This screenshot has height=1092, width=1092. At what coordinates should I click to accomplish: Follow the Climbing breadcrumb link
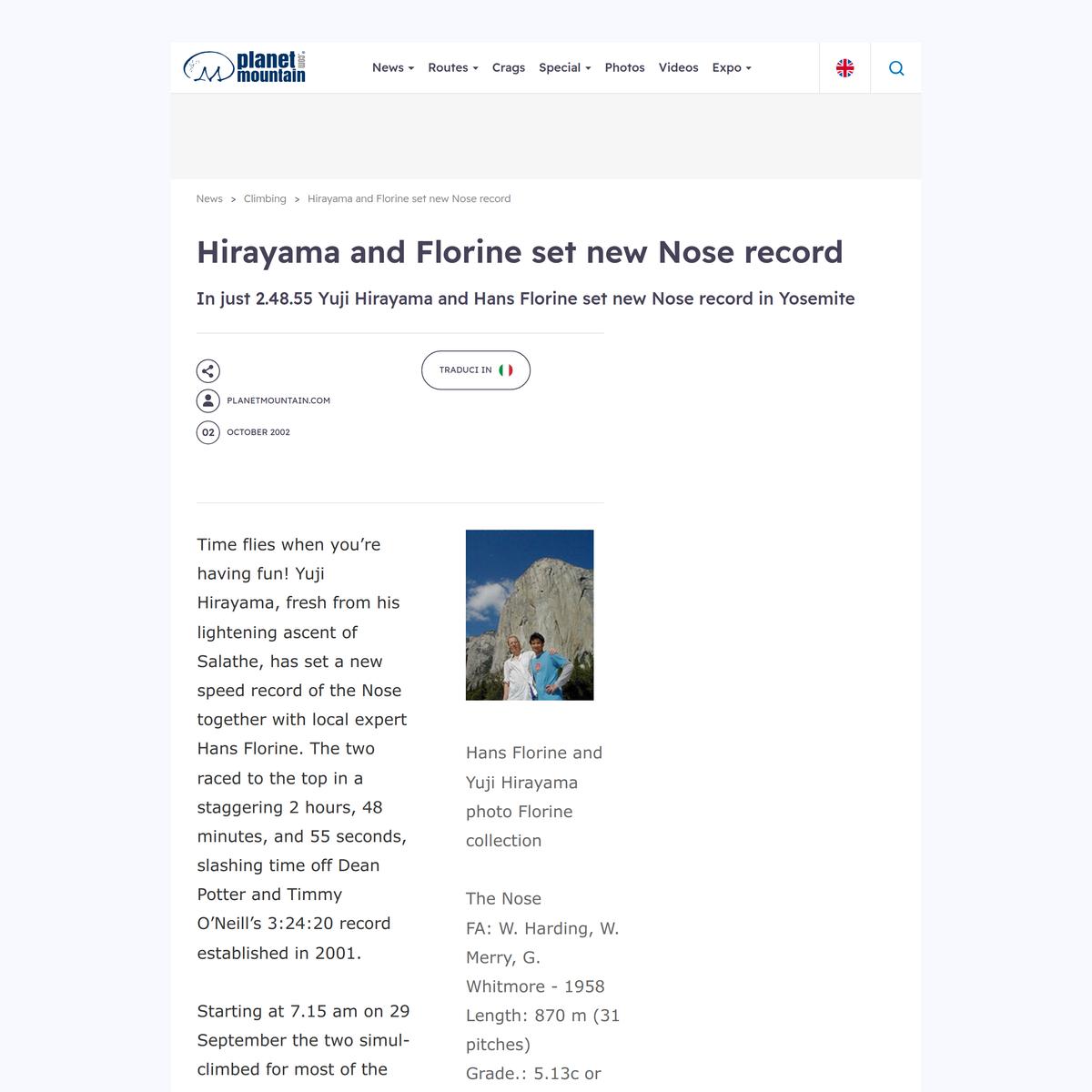point(265,198)
